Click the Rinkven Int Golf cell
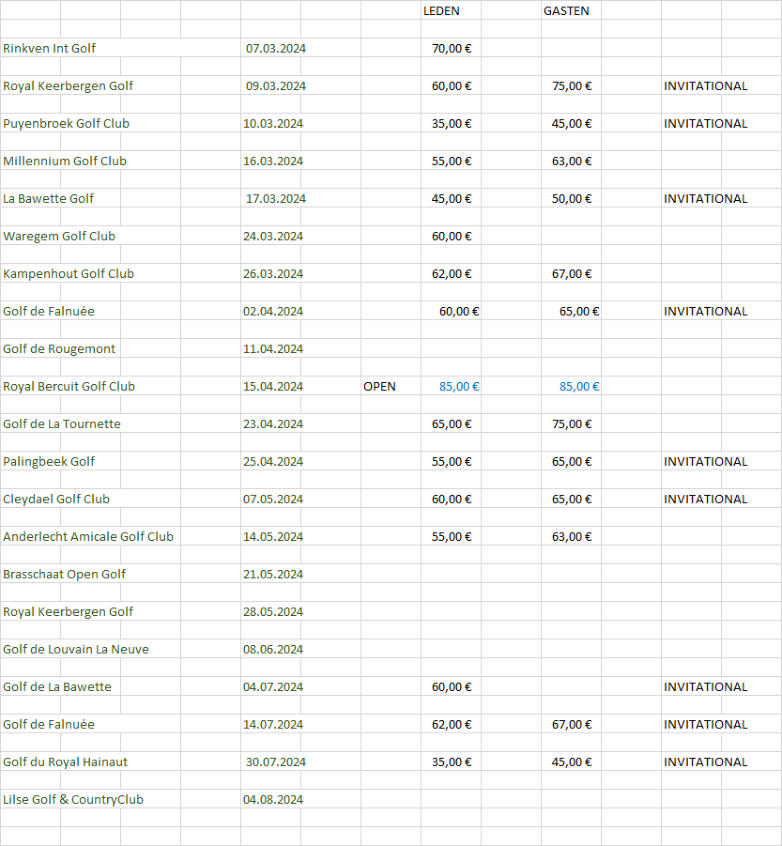Screen dimensions: 782x846 (49, 49)
